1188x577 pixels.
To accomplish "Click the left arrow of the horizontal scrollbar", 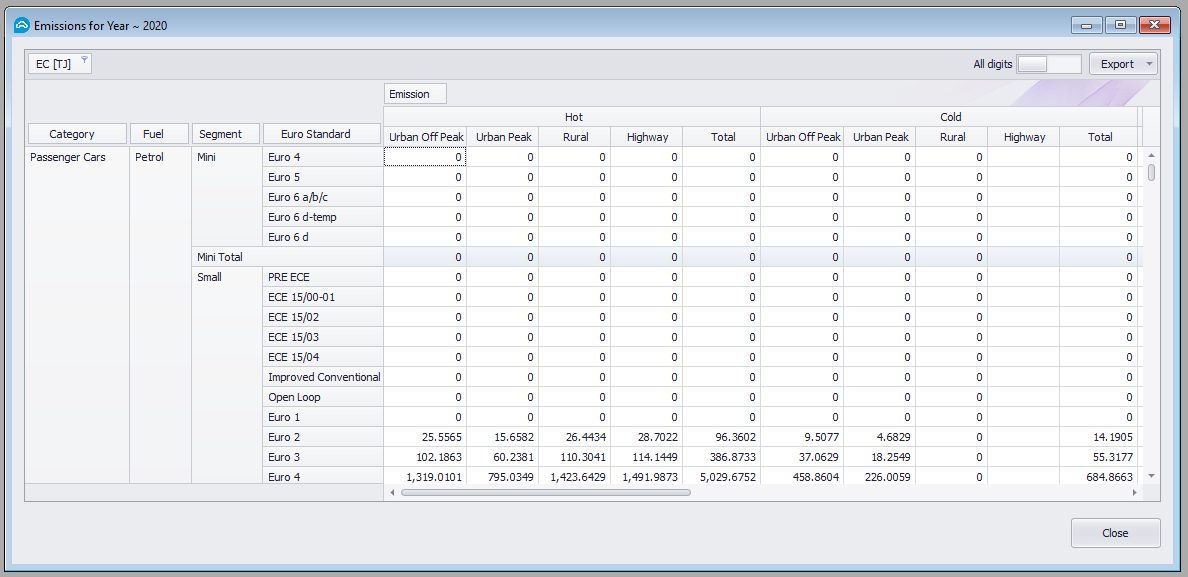I will click(x=389, y=492).
